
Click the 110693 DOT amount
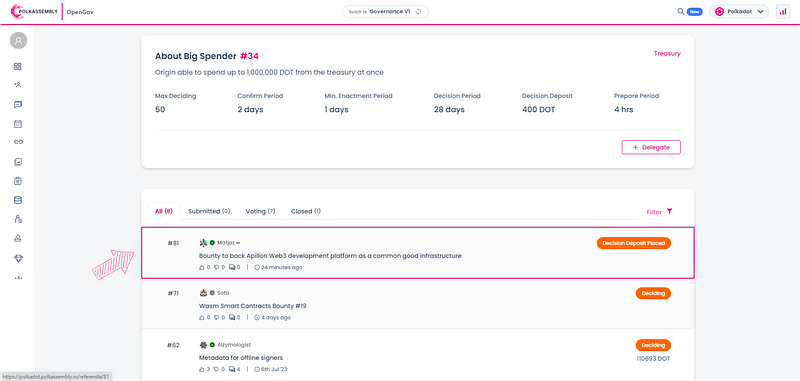pyautogui.click(x=654, y=359)
